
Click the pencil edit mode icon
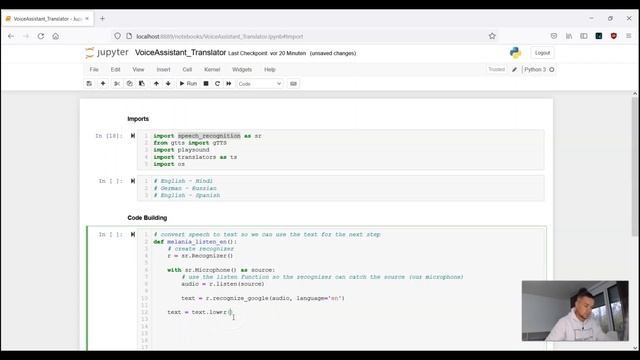coord(514,70)
